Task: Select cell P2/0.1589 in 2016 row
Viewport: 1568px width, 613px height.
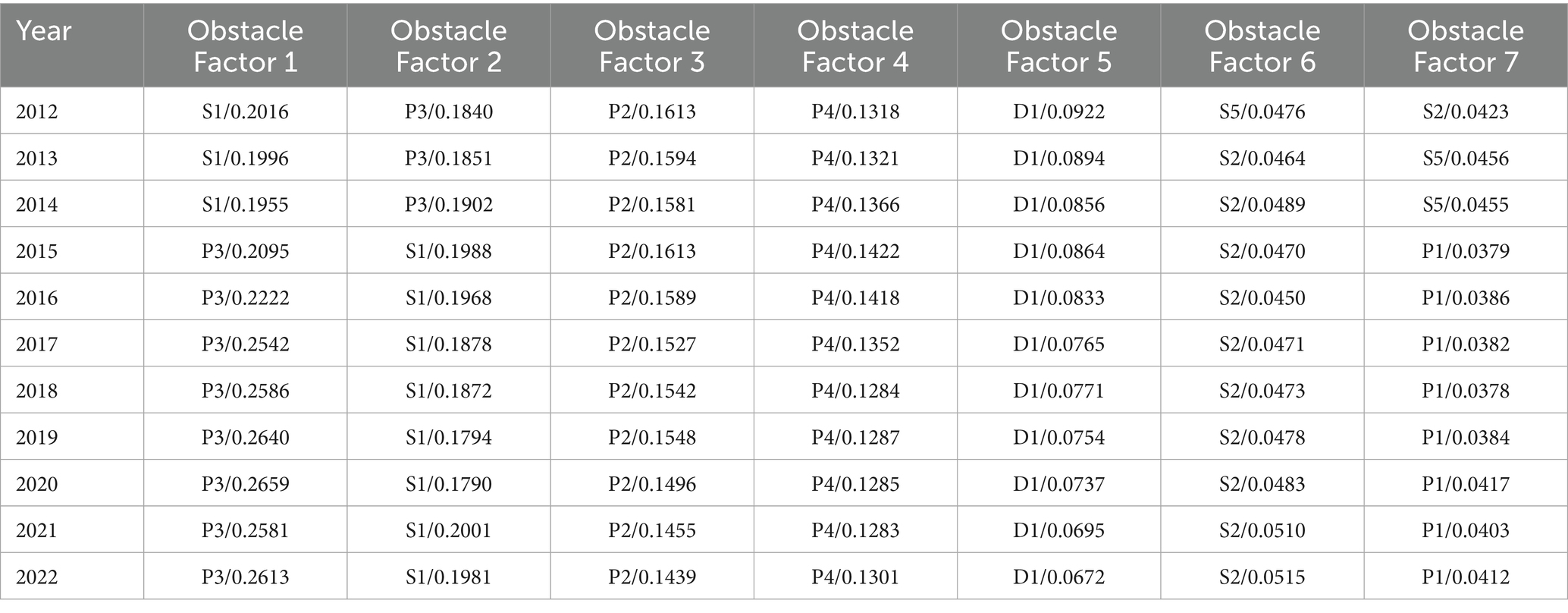Action: 652,297
